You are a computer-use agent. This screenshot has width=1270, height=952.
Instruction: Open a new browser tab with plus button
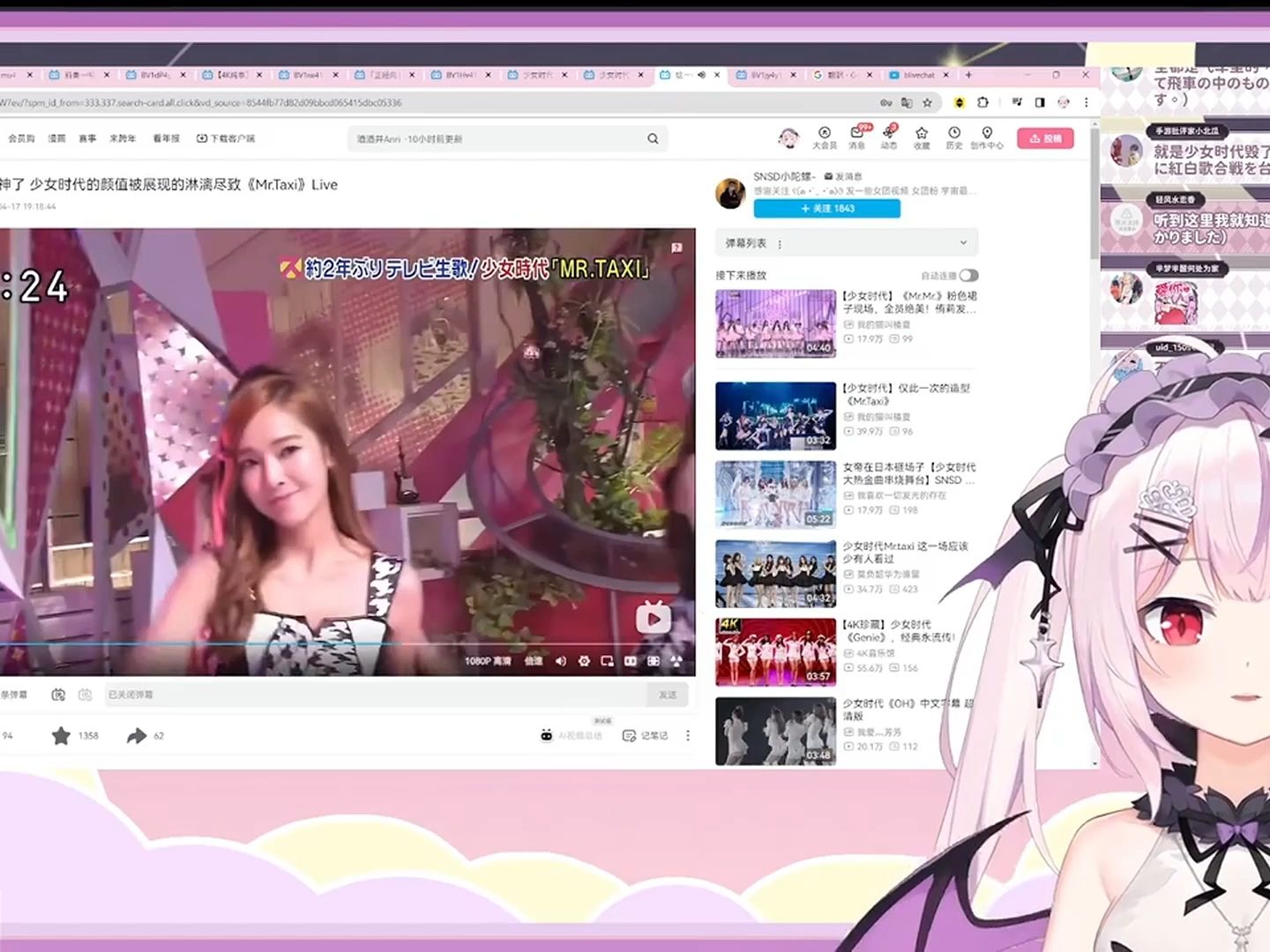pos(968,75)
